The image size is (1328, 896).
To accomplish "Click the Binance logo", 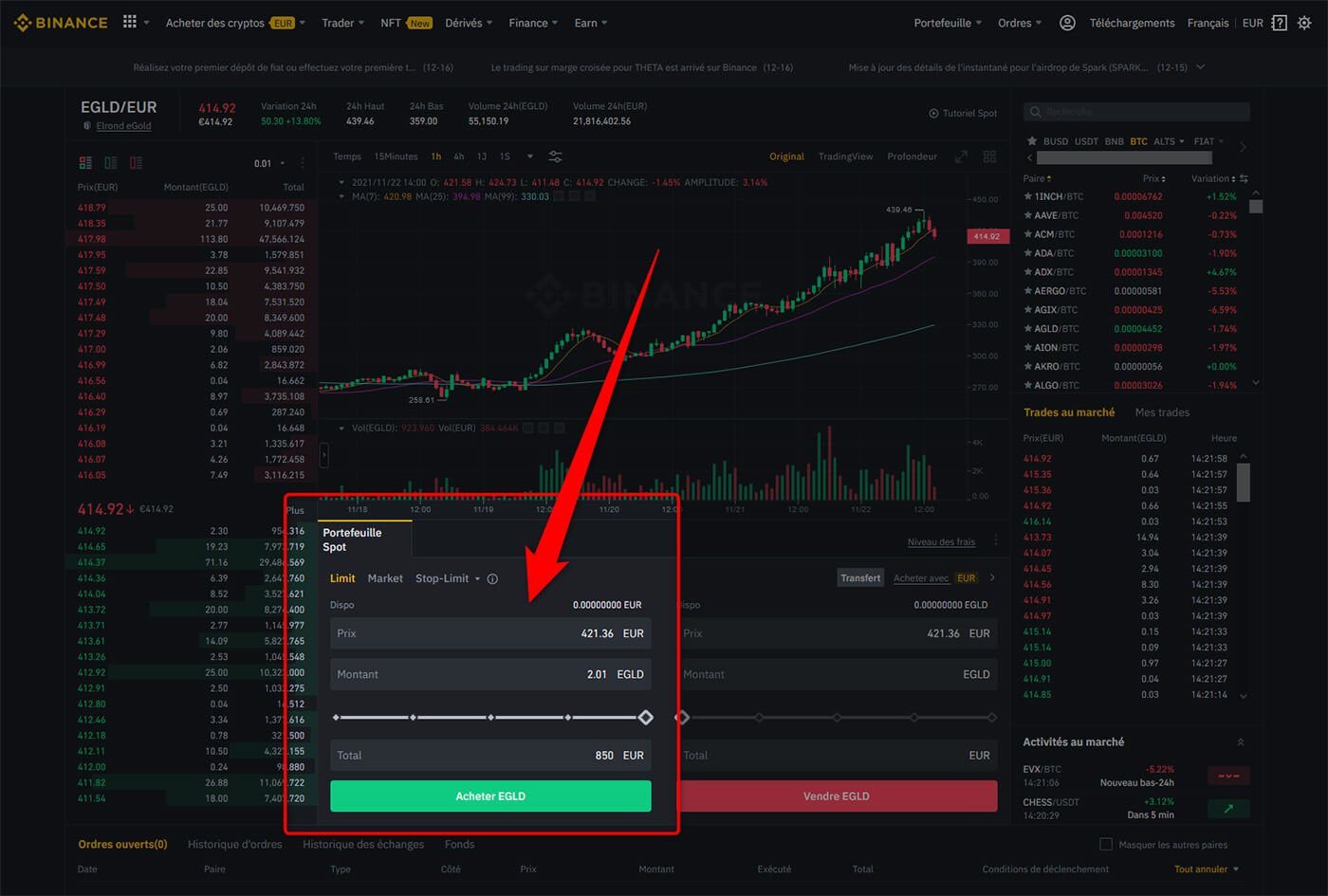I will 61,23.
